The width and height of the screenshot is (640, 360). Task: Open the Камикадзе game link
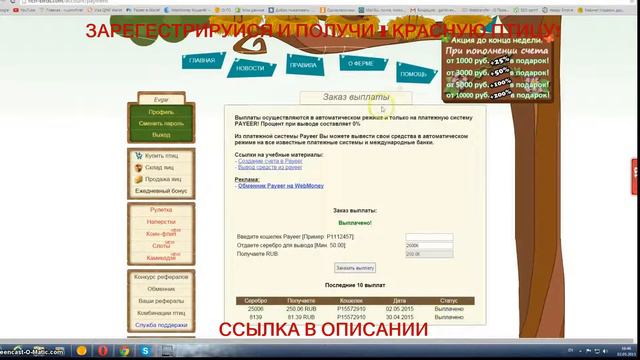coord(161,258)
